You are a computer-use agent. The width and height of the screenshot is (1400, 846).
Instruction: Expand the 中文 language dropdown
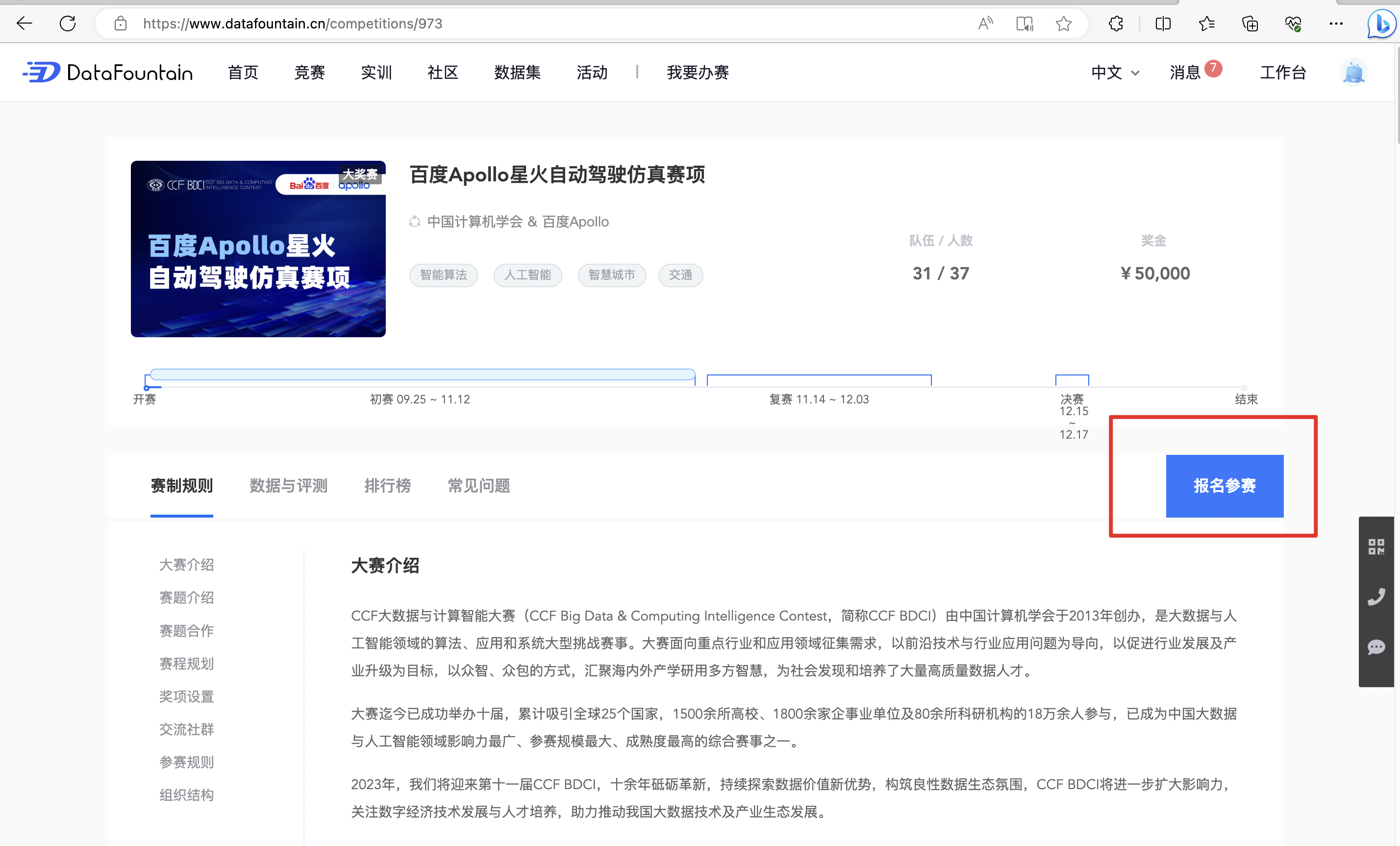coord(1114,72)
